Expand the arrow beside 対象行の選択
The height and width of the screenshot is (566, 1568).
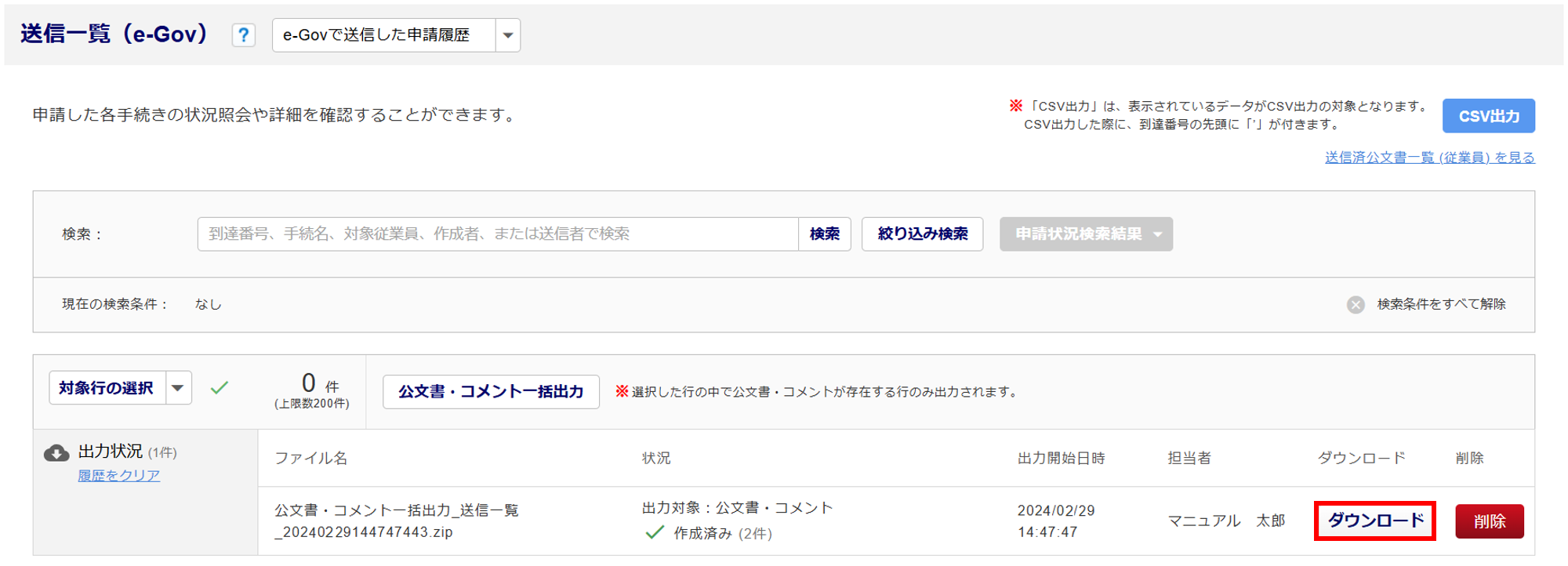(x=179, y=388)
